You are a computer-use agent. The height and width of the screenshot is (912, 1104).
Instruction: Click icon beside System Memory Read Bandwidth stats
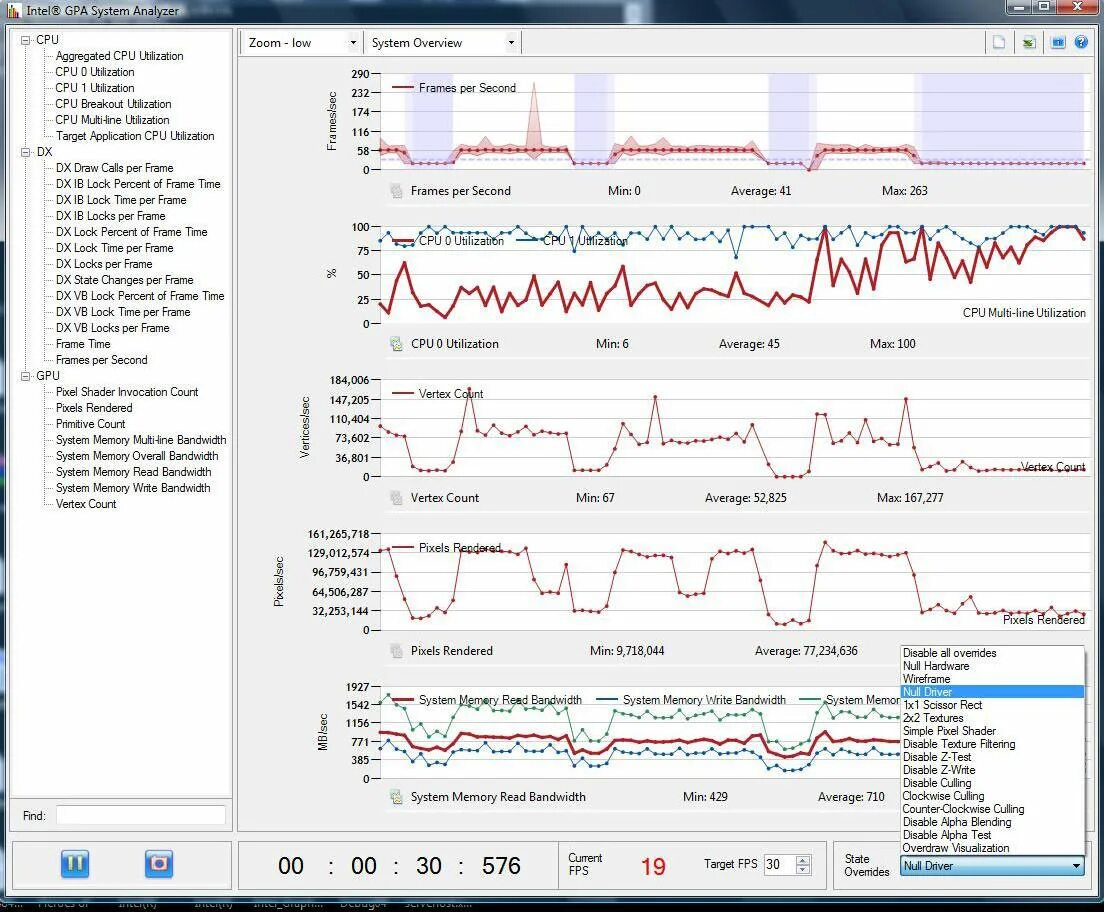[396, 797]
